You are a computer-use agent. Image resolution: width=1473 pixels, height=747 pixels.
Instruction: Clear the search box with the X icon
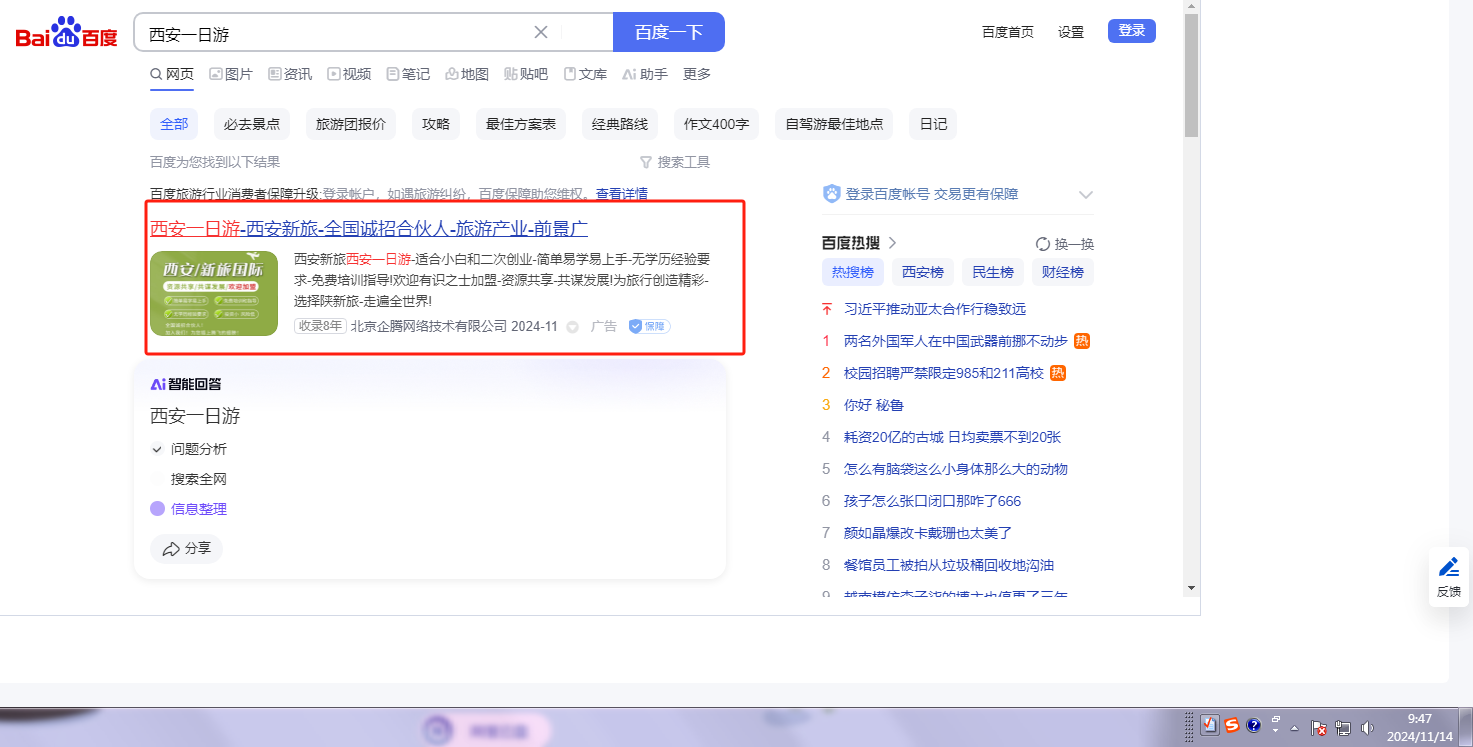tap(541, 32)
